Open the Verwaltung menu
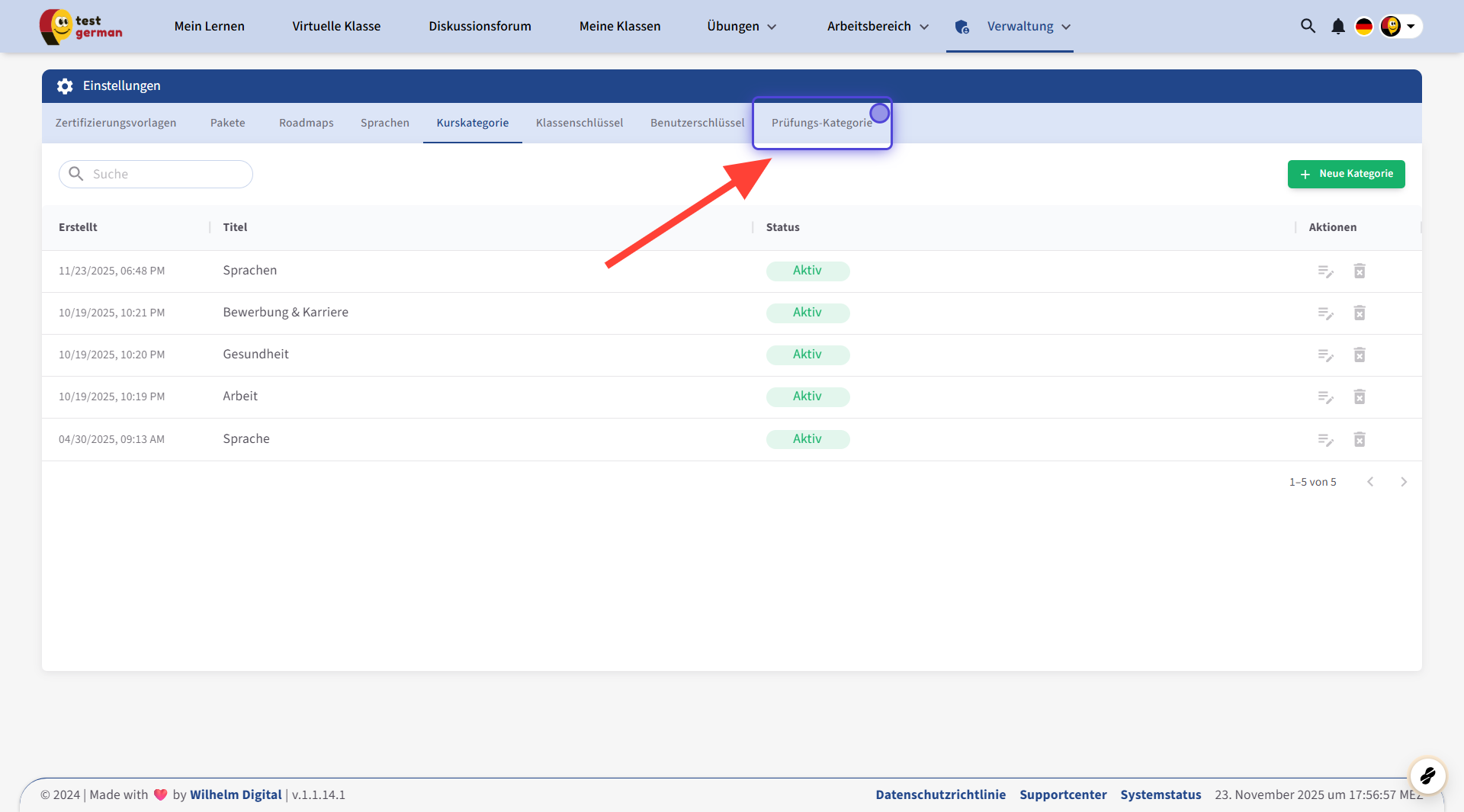The height and width of the screenshot is (812, 1464). (1020, 27)
